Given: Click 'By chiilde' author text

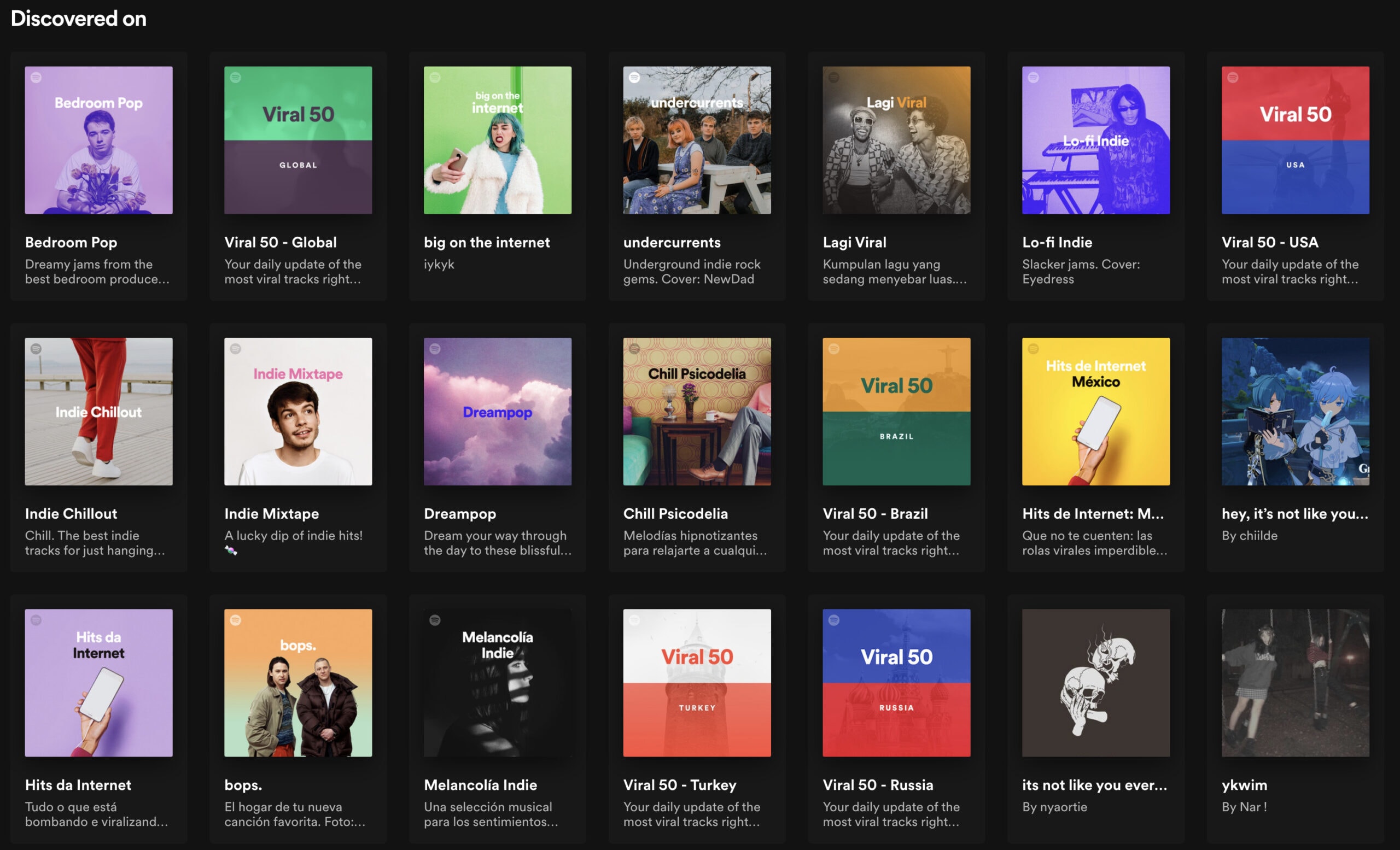Looking at the screenshot, I should point(1250,536).
